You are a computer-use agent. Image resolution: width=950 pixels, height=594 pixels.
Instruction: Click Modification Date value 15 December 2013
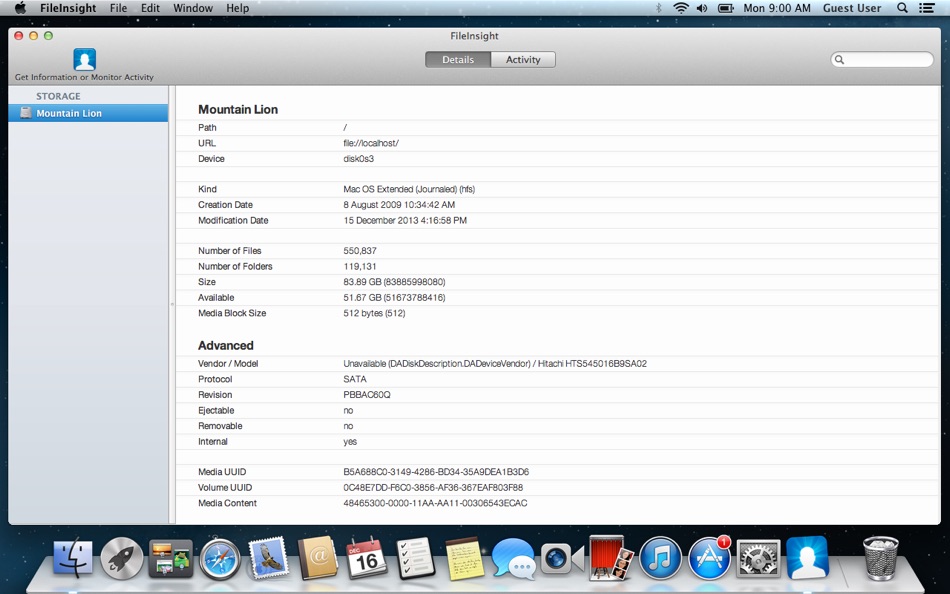click(405, 221)
